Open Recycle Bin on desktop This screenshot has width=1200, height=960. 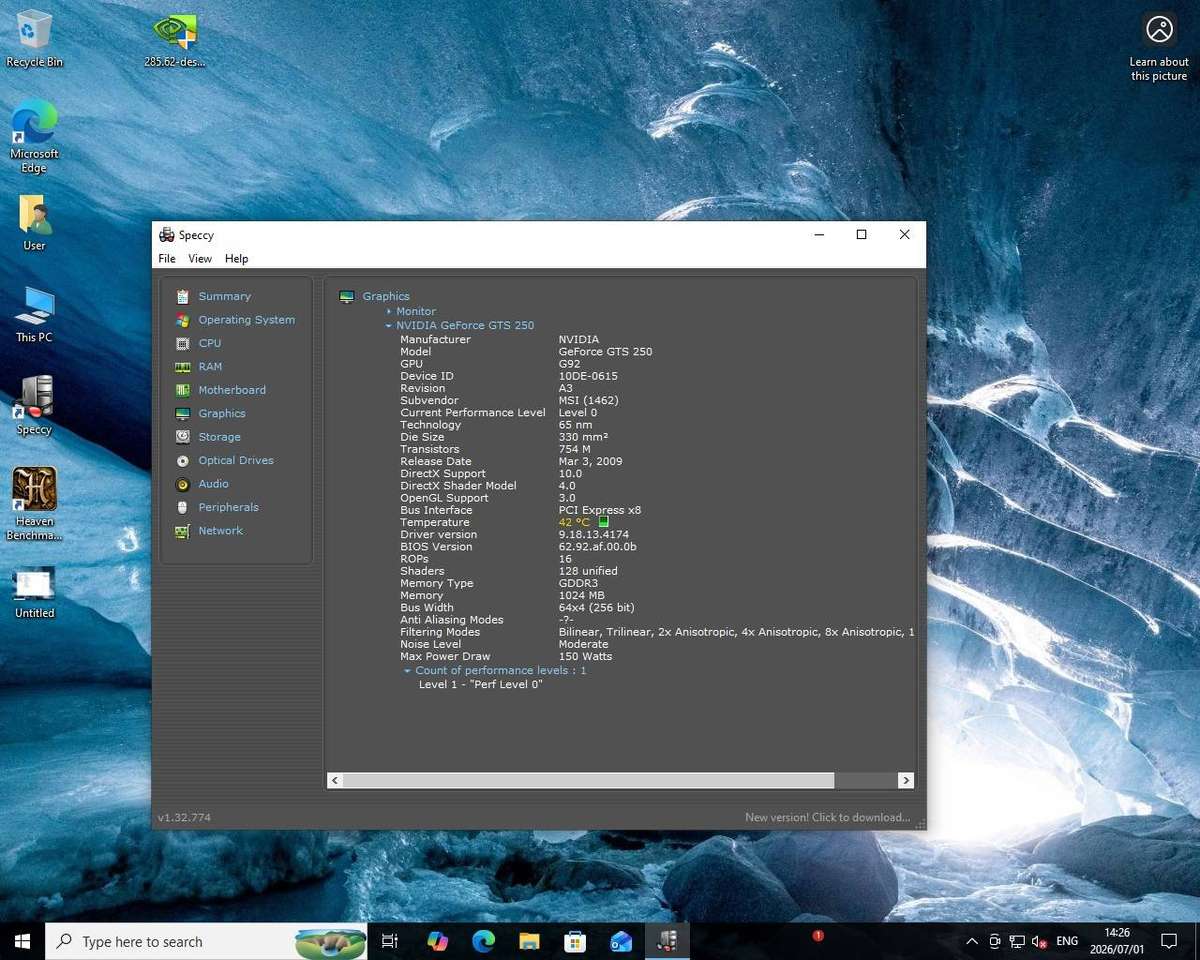click(34, 40)
